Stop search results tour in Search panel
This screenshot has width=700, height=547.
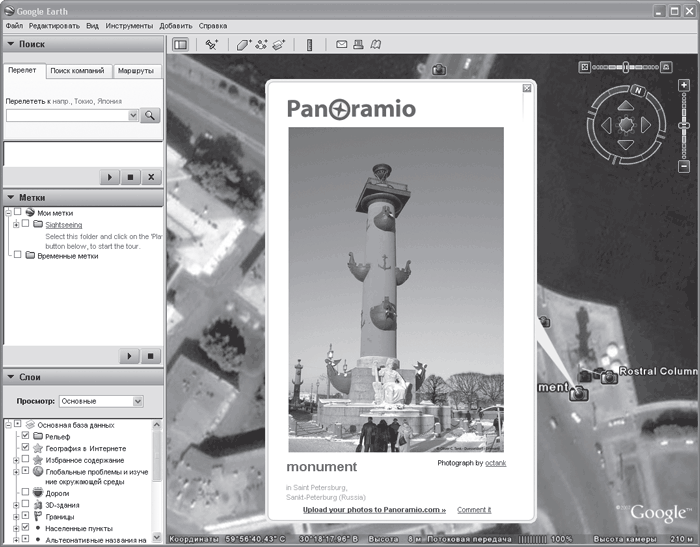coord(130,177)
